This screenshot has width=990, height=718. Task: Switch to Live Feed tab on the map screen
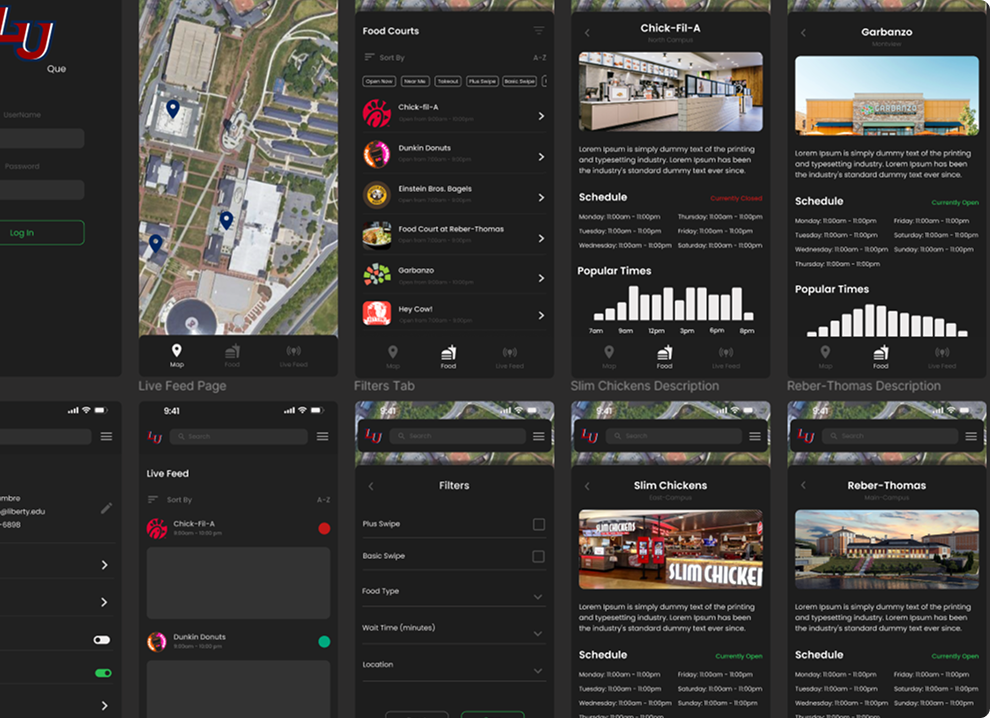pyautogui.click(x=294, y=356)
